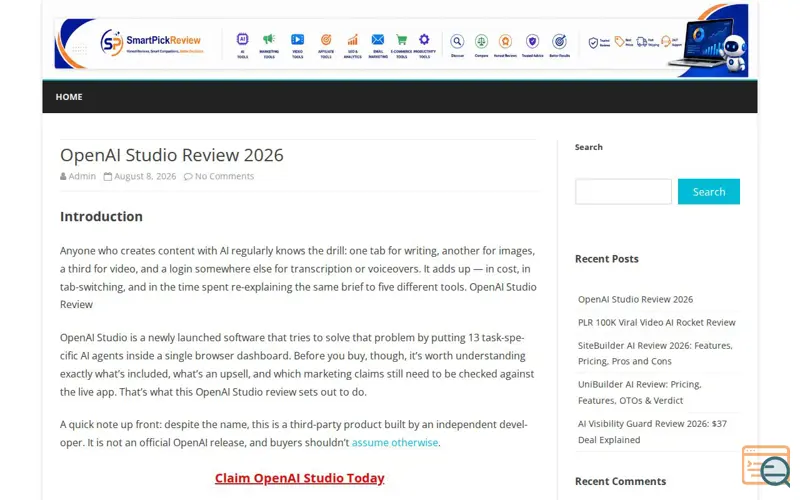Click the Claim OpenAI Studio Today link
Viewport: 800px width, 500px height.
tap(299, 479)
